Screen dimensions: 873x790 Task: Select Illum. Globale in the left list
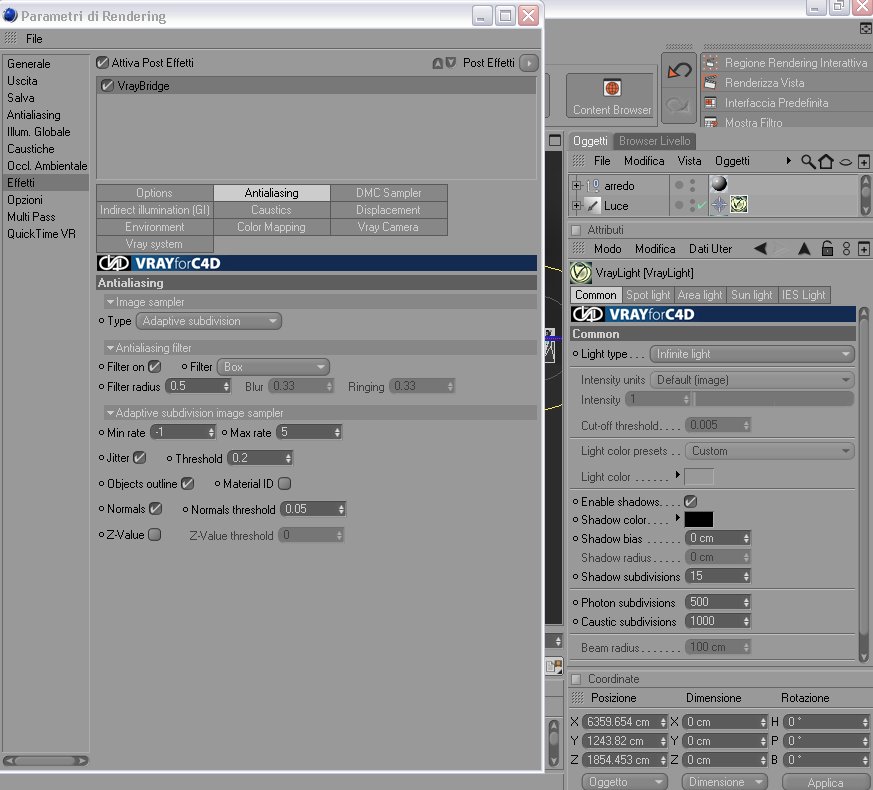(39, 132)
